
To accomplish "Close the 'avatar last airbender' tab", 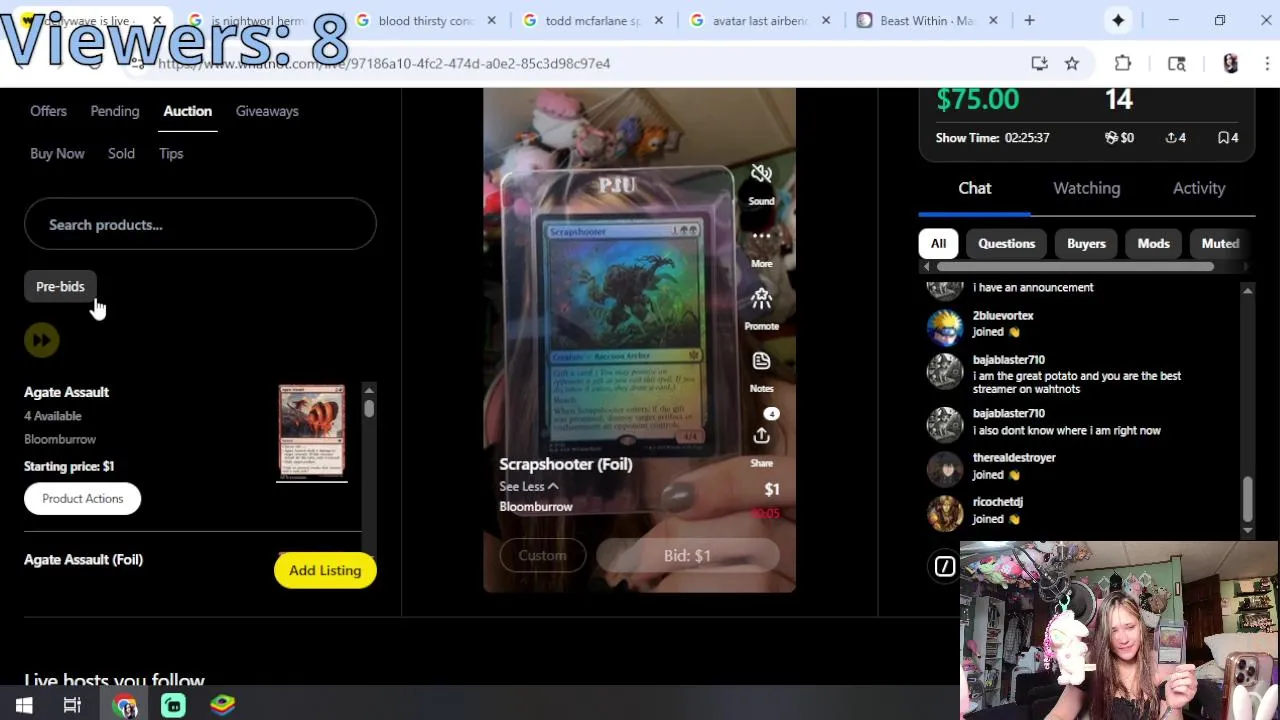I will click(x=825, y=20).
